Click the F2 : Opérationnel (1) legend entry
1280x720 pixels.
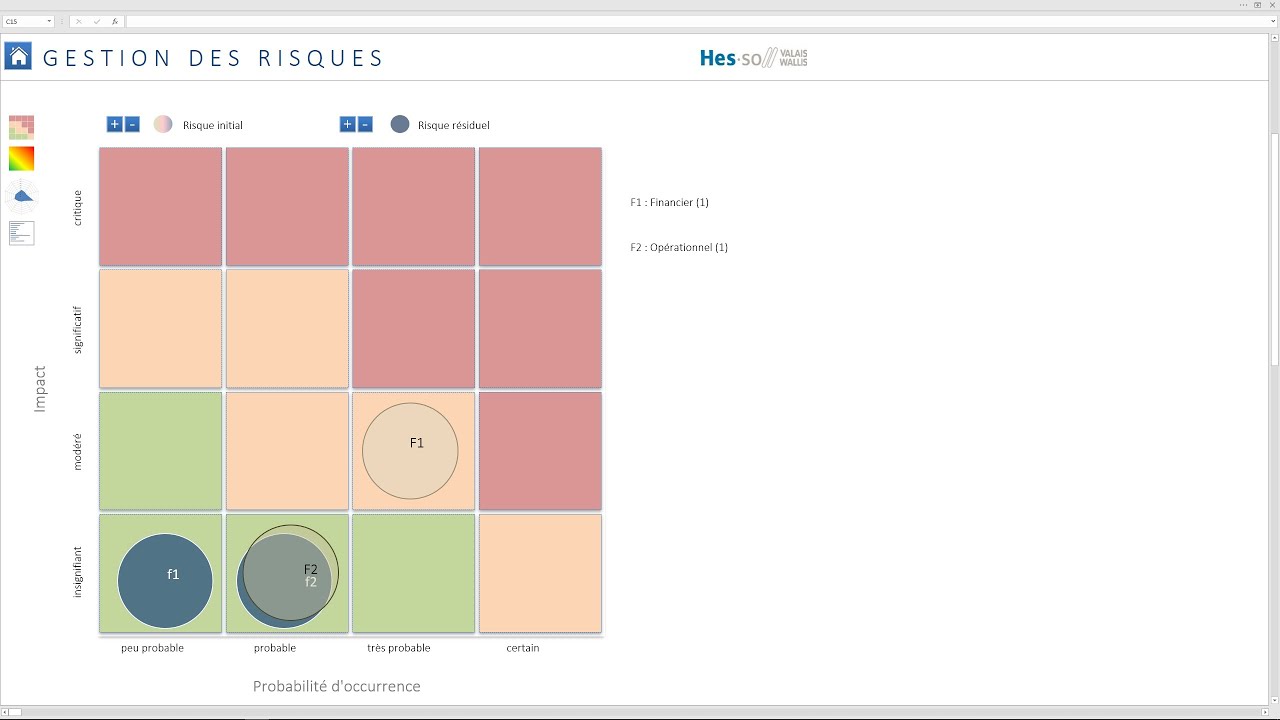(679, 247)
